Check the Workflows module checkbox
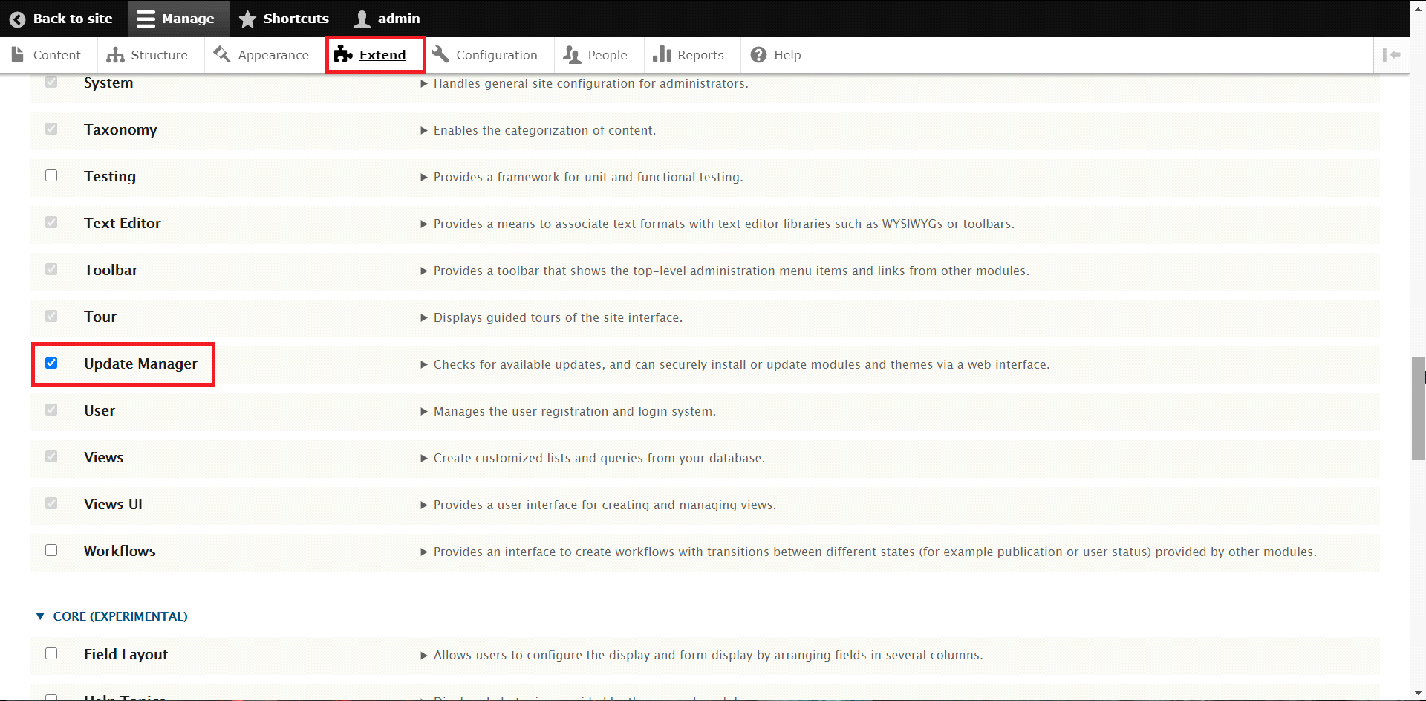This screenshot has width=1426, height=701. [51, 550]
